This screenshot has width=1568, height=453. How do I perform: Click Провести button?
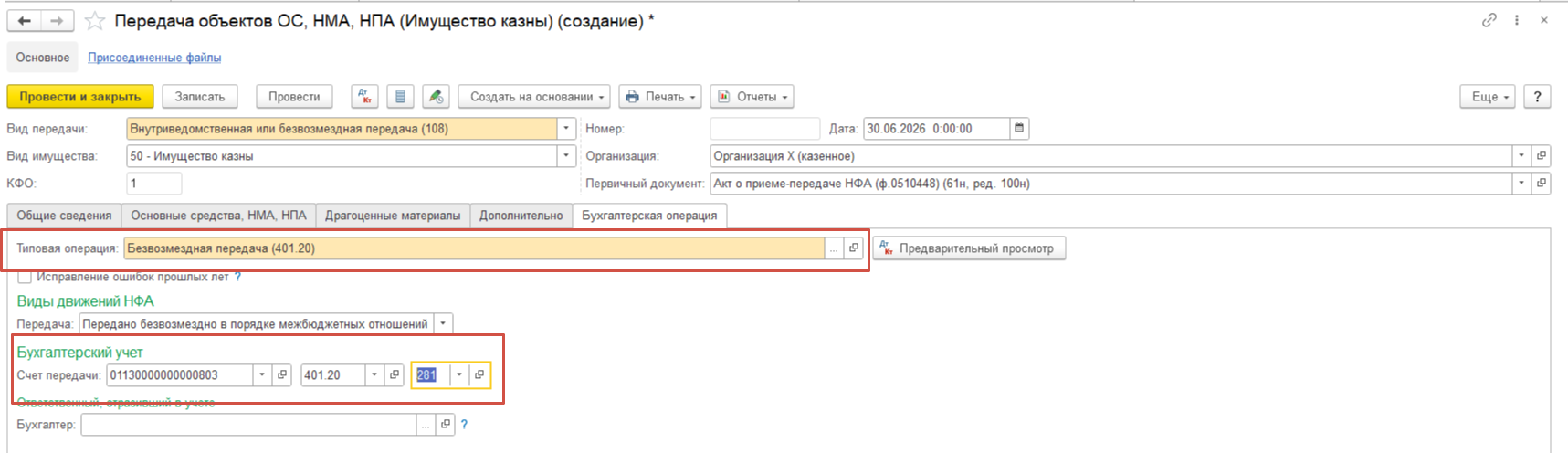[294, 97]
